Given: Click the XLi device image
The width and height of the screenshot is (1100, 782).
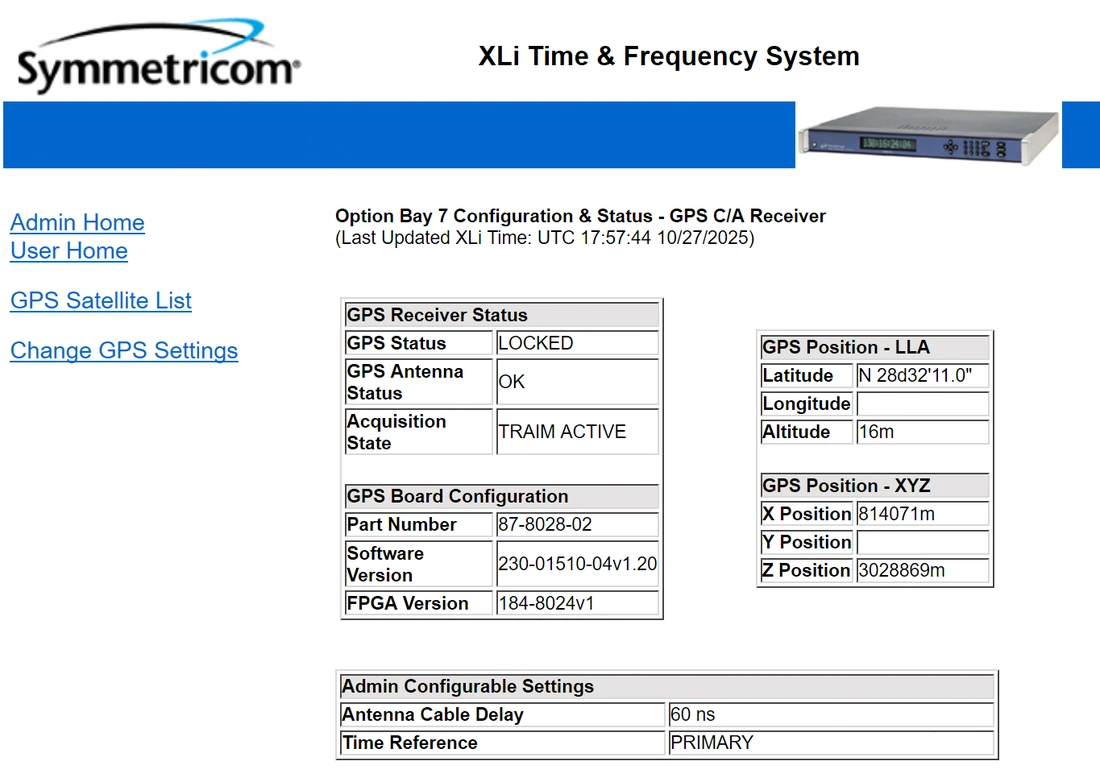Looking at the screenshot, I should point(928,135).
